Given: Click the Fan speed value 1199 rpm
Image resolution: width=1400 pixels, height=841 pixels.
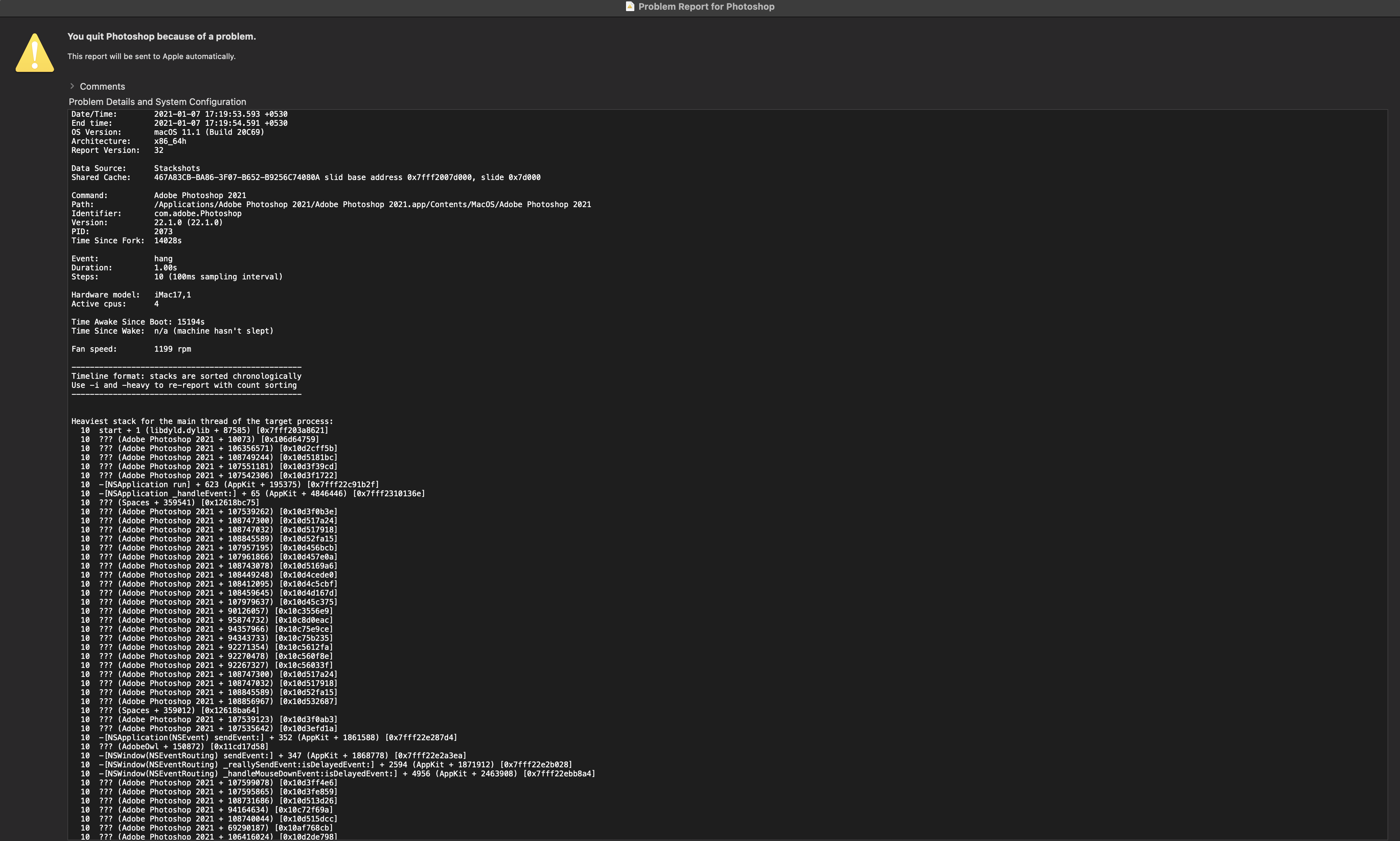Looking at the screenshot, I should click(x=172, y=349).
